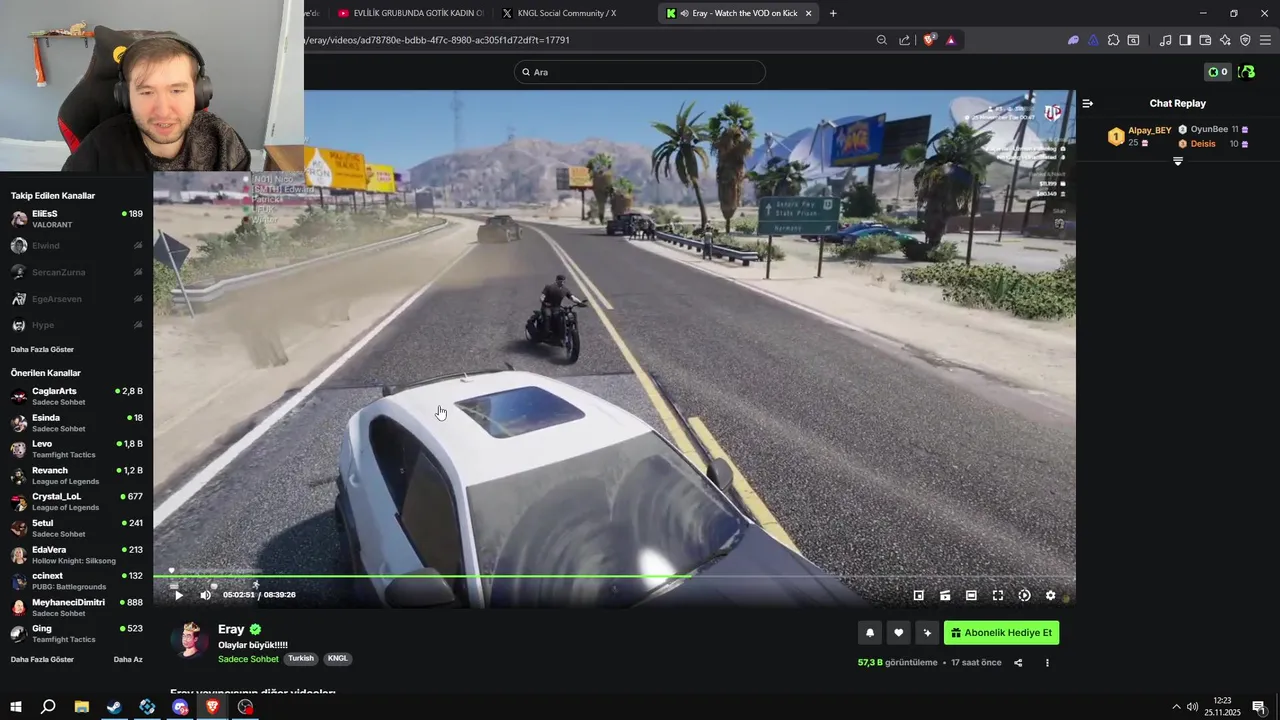The width and height of the screenshot is (1280, 720).
Task: Open Revanch League of Legends channel
Action: click(x=76, y=475)
